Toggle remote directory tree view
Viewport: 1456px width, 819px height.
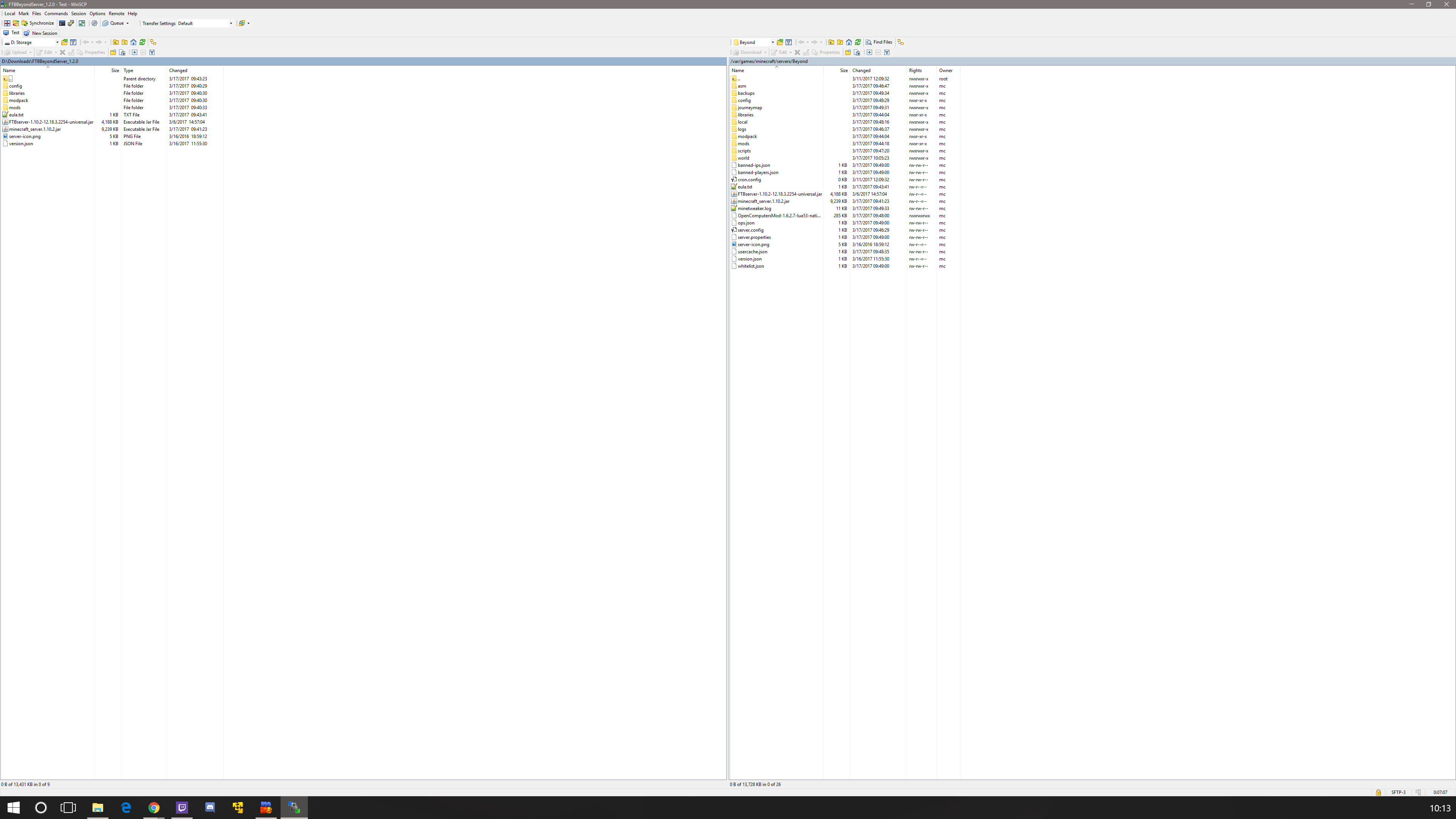(901, 42)
